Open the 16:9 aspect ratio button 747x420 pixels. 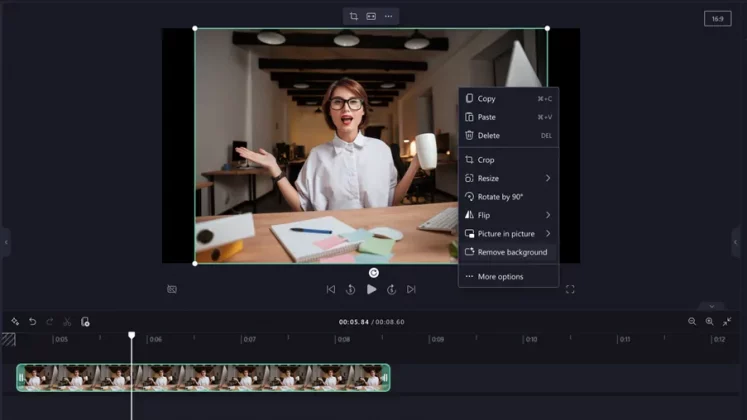coord(717,19)
